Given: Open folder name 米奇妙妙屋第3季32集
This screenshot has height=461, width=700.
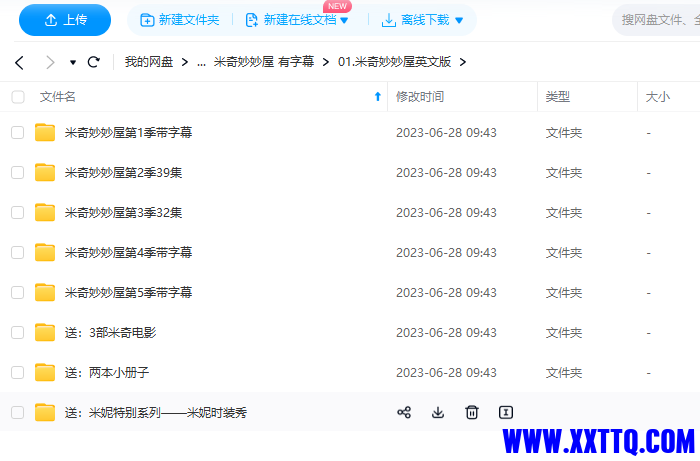Looking at the screenshot, I should (124, 212).
